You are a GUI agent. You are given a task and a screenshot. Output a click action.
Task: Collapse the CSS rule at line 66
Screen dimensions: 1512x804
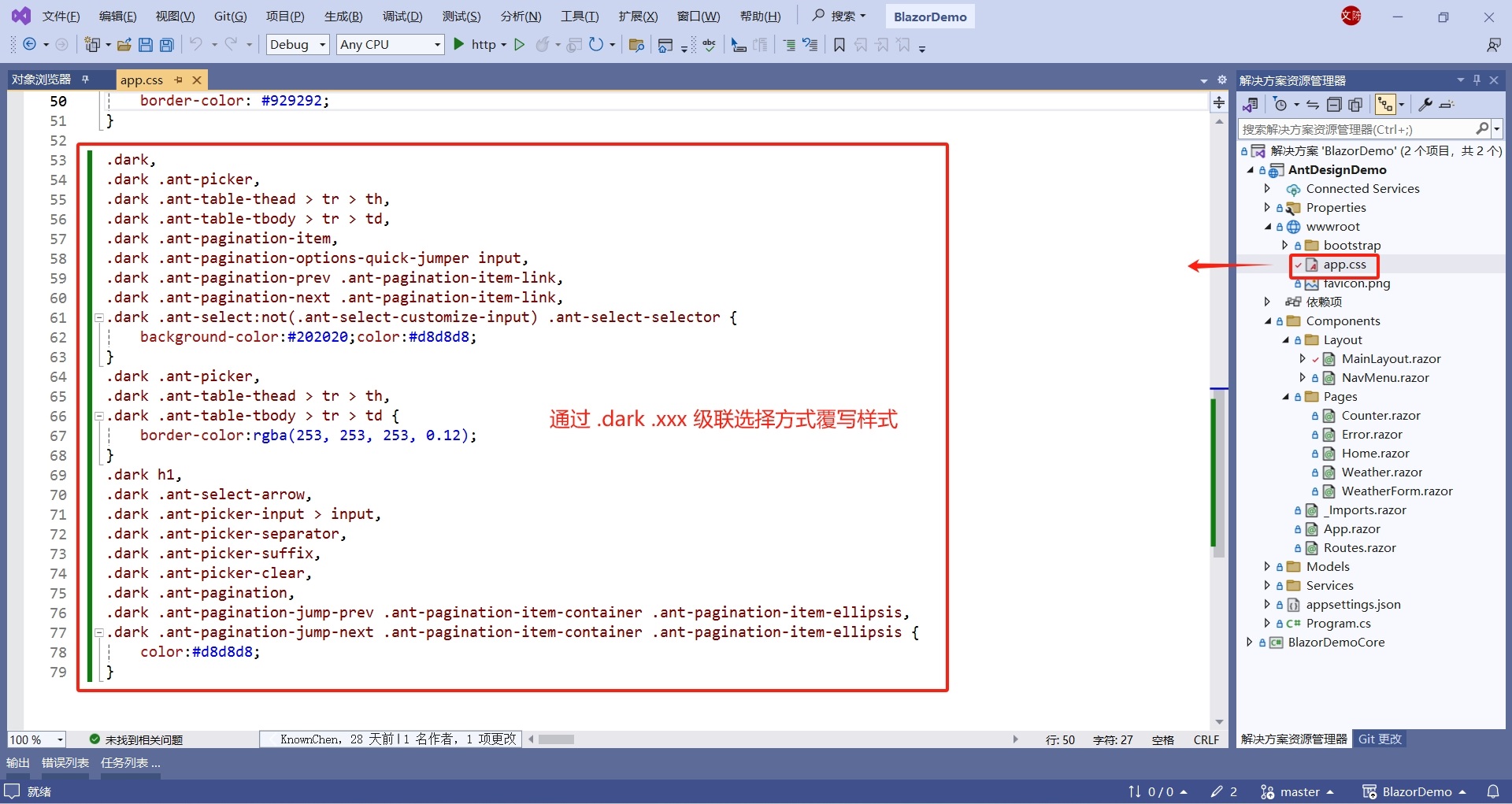98,416
